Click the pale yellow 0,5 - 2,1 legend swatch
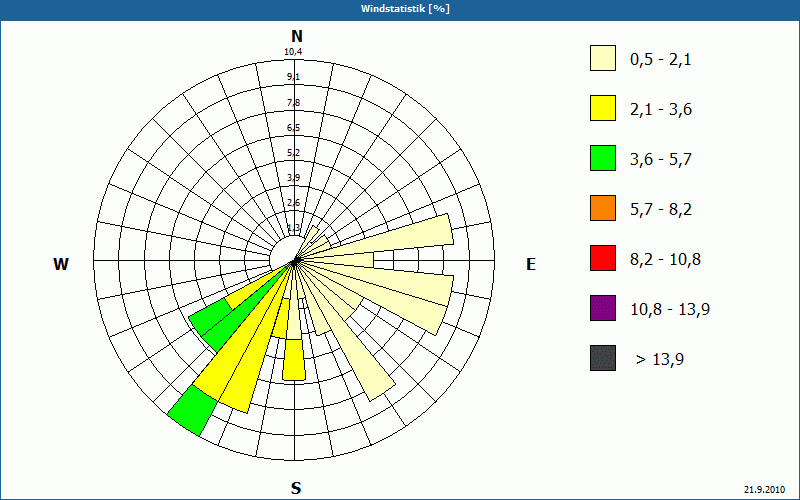This screenshot has width=800, height=500. click(x=603, y=58)
